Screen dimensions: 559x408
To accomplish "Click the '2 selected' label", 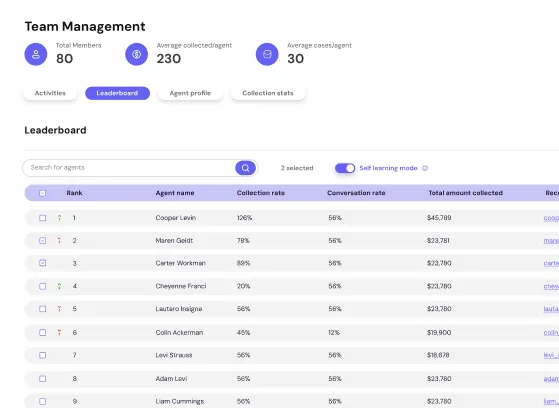I will pos(297,168).
